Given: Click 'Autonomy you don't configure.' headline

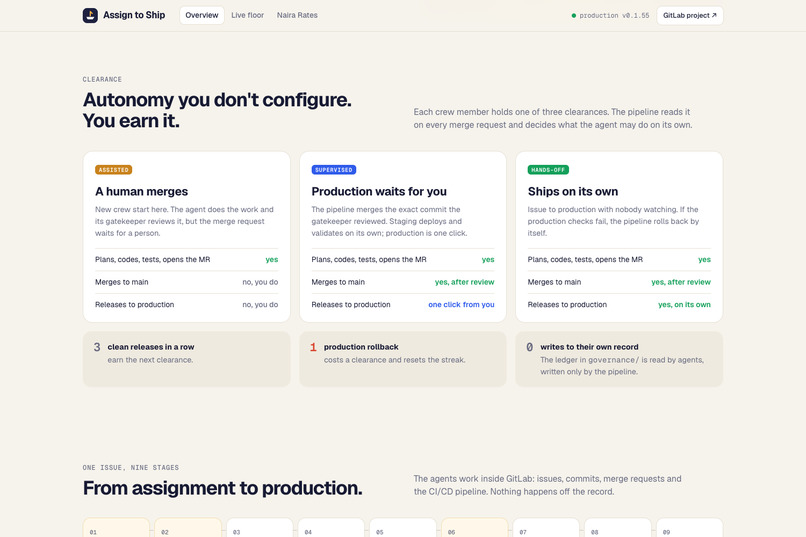Looking at the screenshot, I should 217,100.
